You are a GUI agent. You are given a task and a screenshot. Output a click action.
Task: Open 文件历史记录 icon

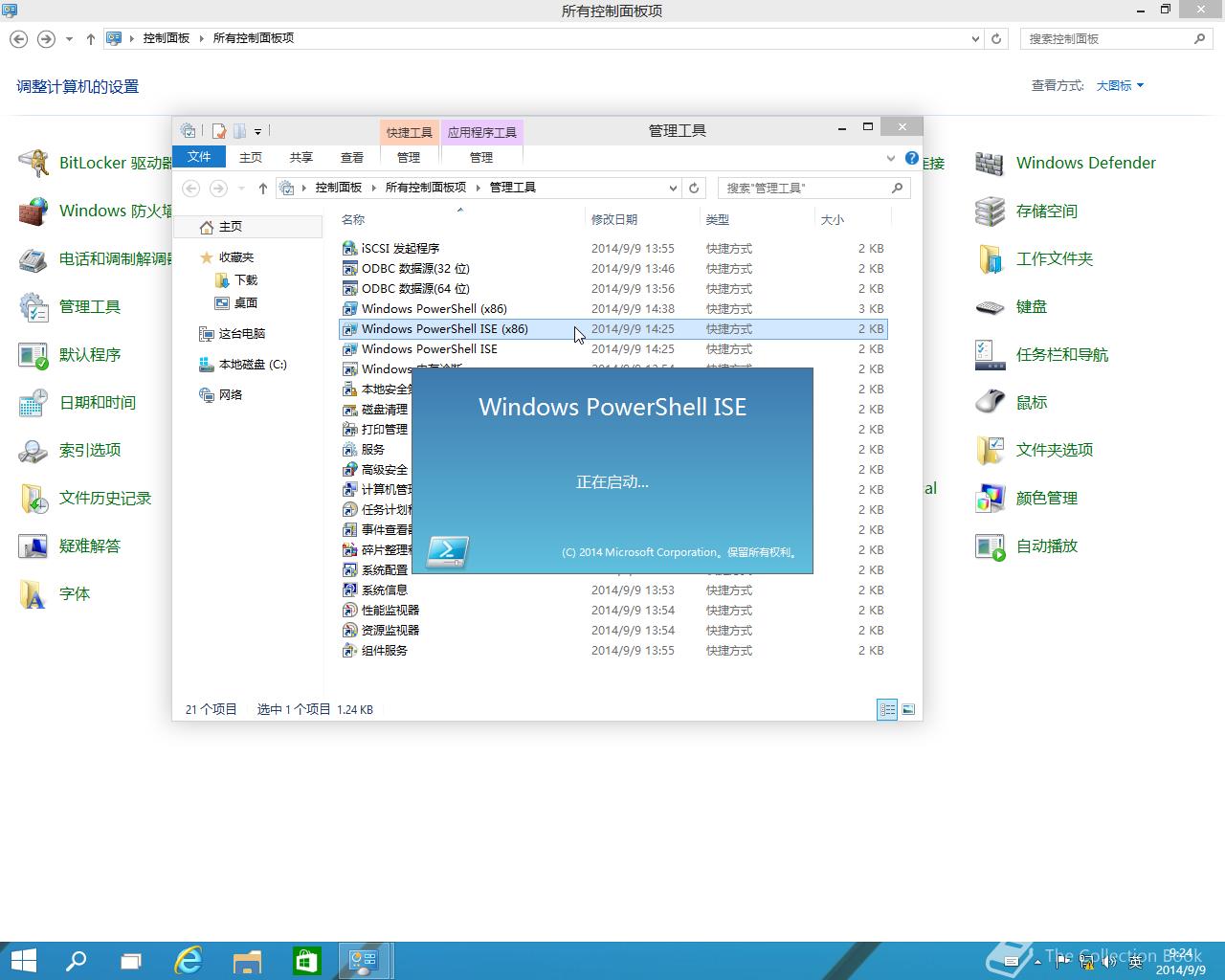[33, 498]
